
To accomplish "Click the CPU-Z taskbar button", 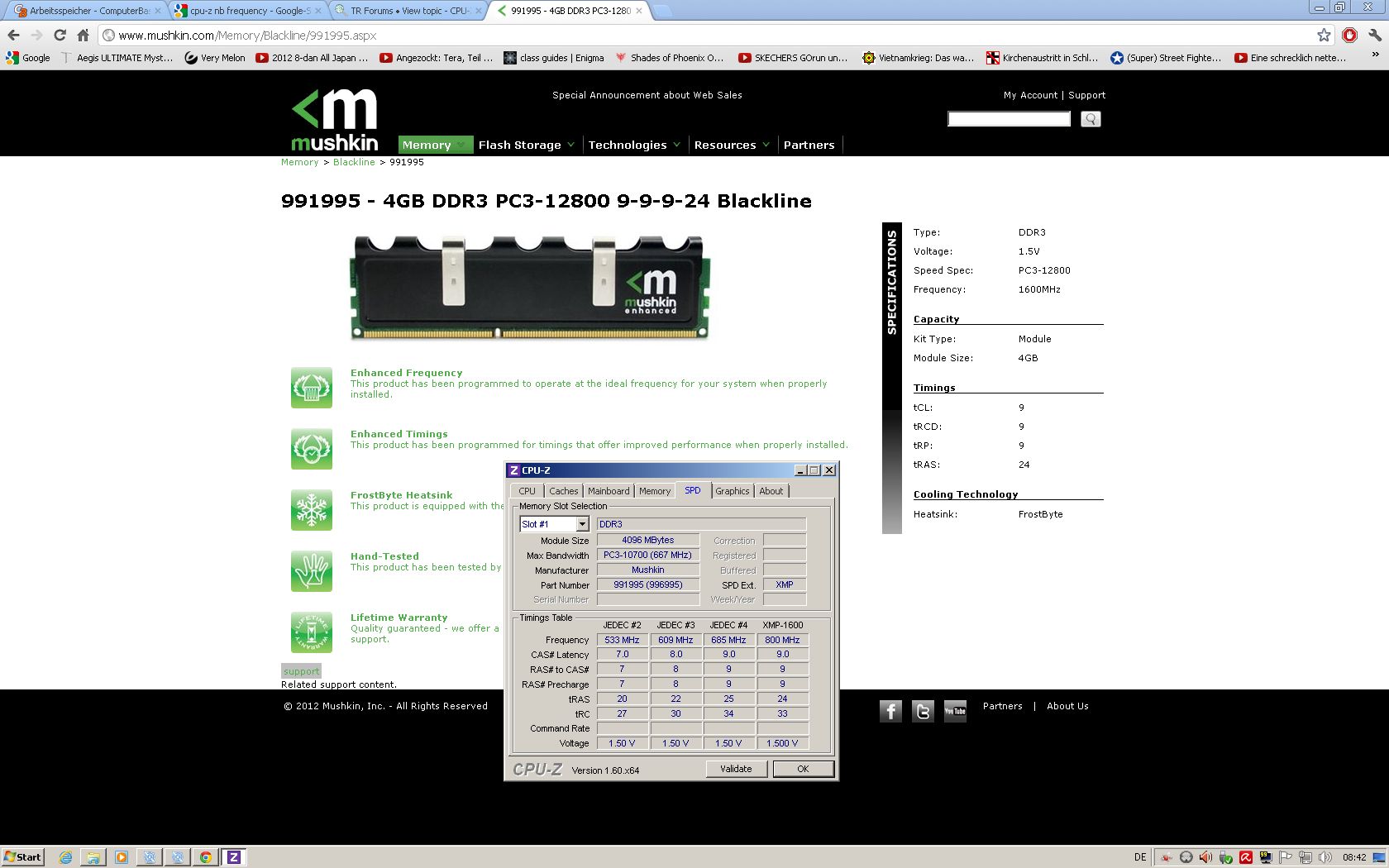I will [234, 857].
